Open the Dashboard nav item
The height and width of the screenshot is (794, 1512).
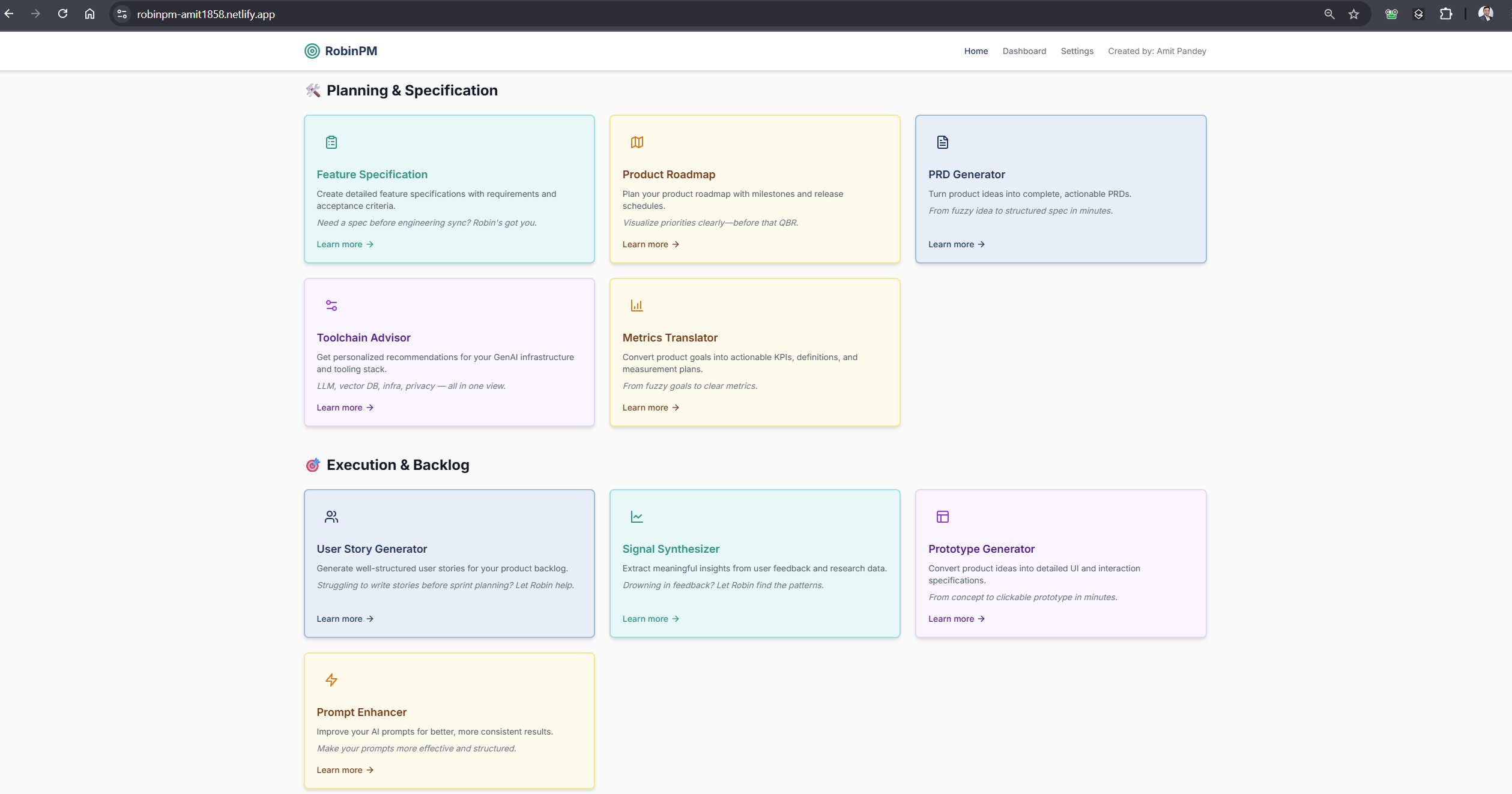(x=1024, y=51)
